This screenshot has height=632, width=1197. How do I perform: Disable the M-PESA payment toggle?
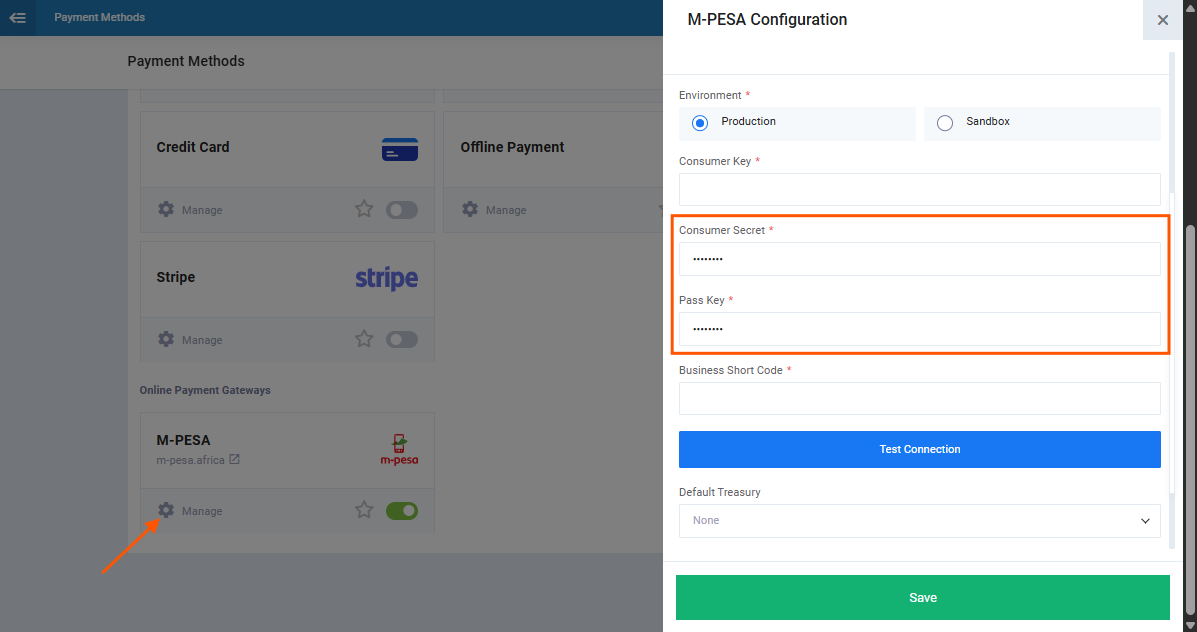coord(402,511)
